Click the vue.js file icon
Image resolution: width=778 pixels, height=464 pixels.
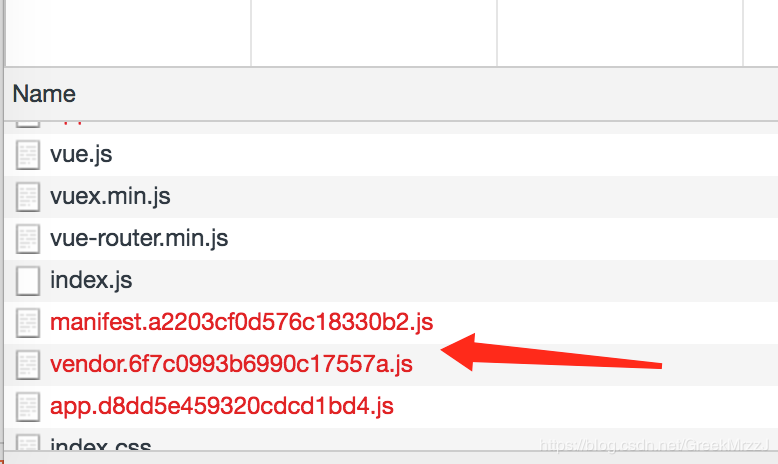(x=28, y=155)
